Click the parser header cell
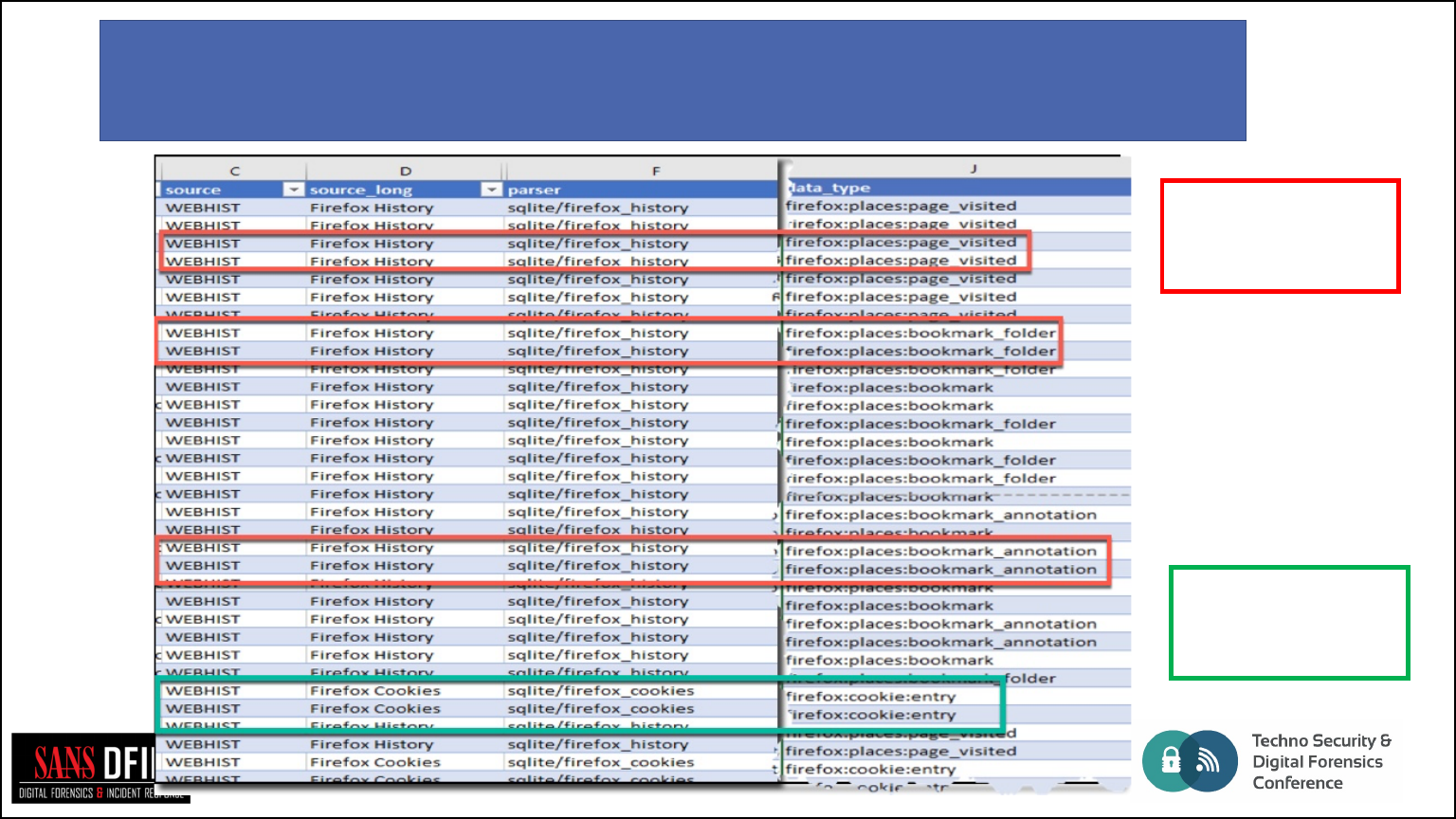 pyautogui.click(x=642, y=190)
